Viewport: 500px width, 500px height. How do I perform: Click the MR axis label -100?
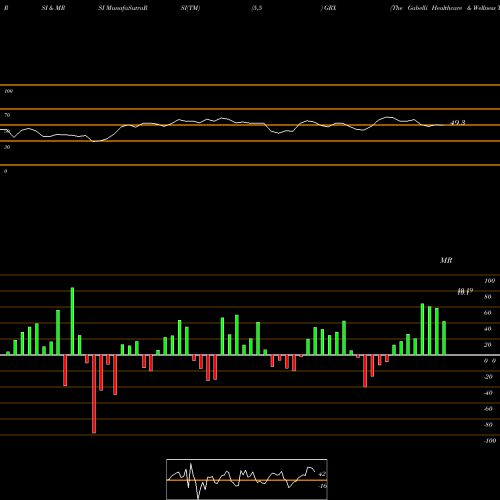tap(490, 441)
